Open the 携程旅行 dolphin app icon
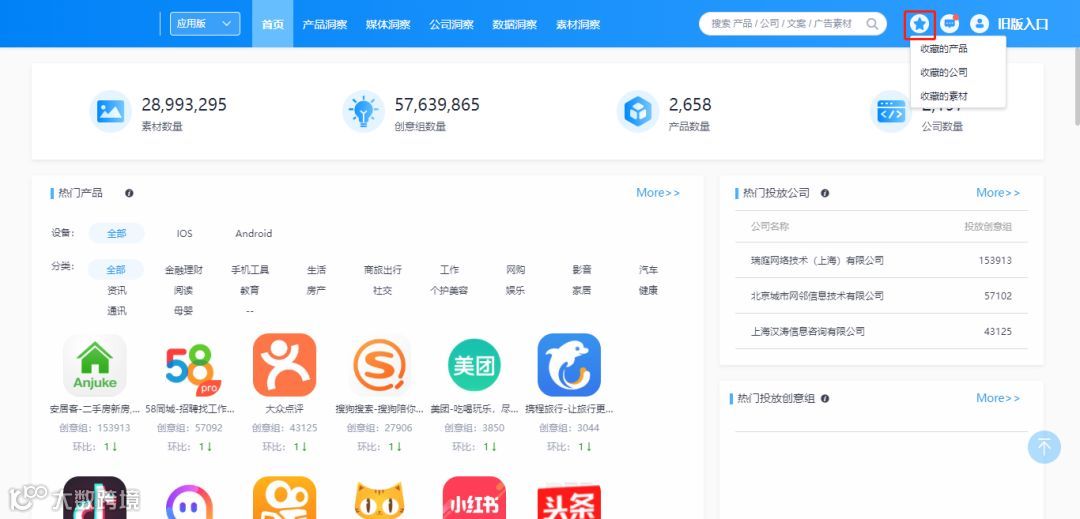The height and width of the screenshot is (519, 1080). (569, 366)
